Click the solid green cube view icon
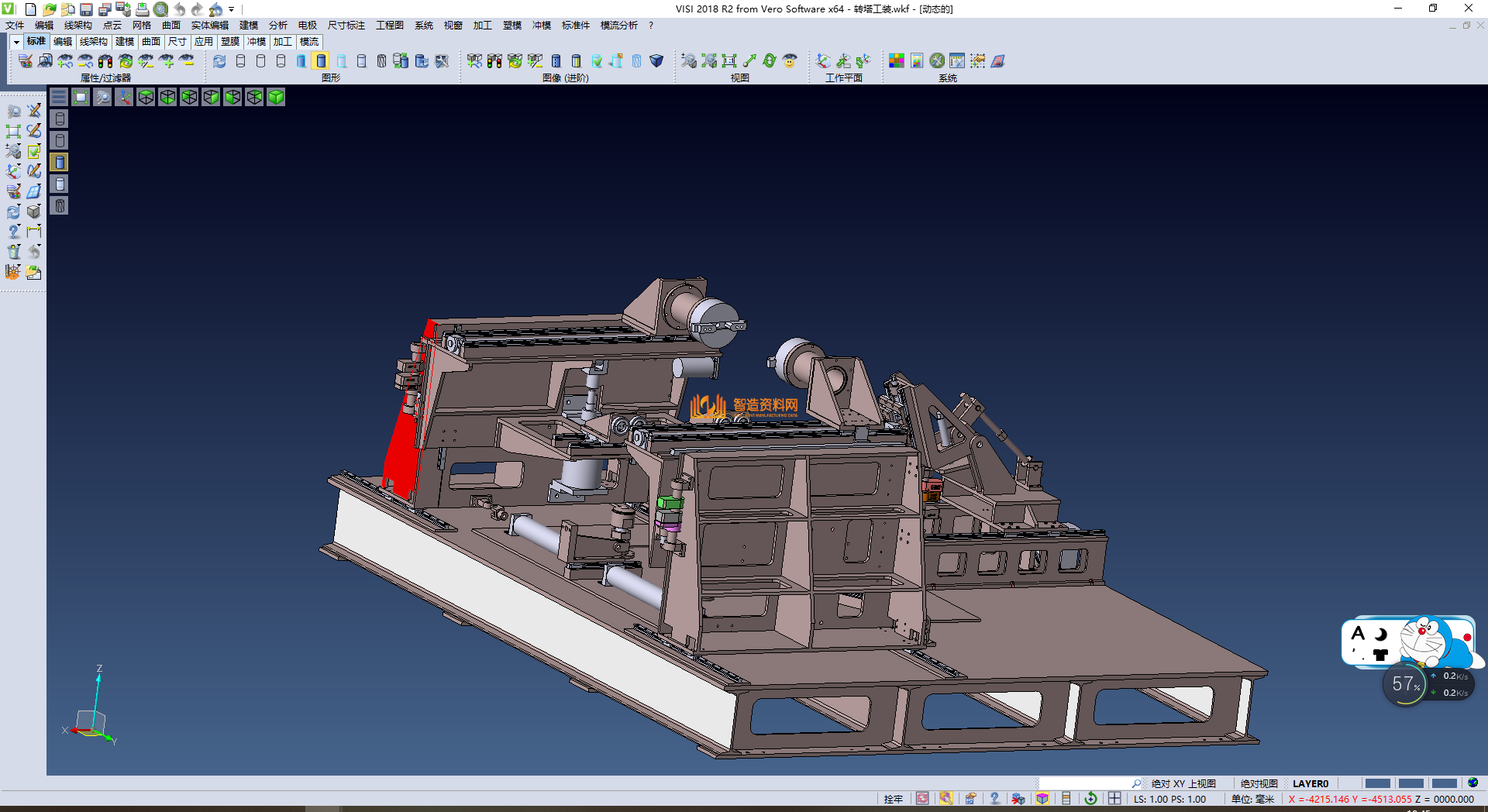Image resolution: width=1488 pixels, height=812 pixels. [276, 97]
